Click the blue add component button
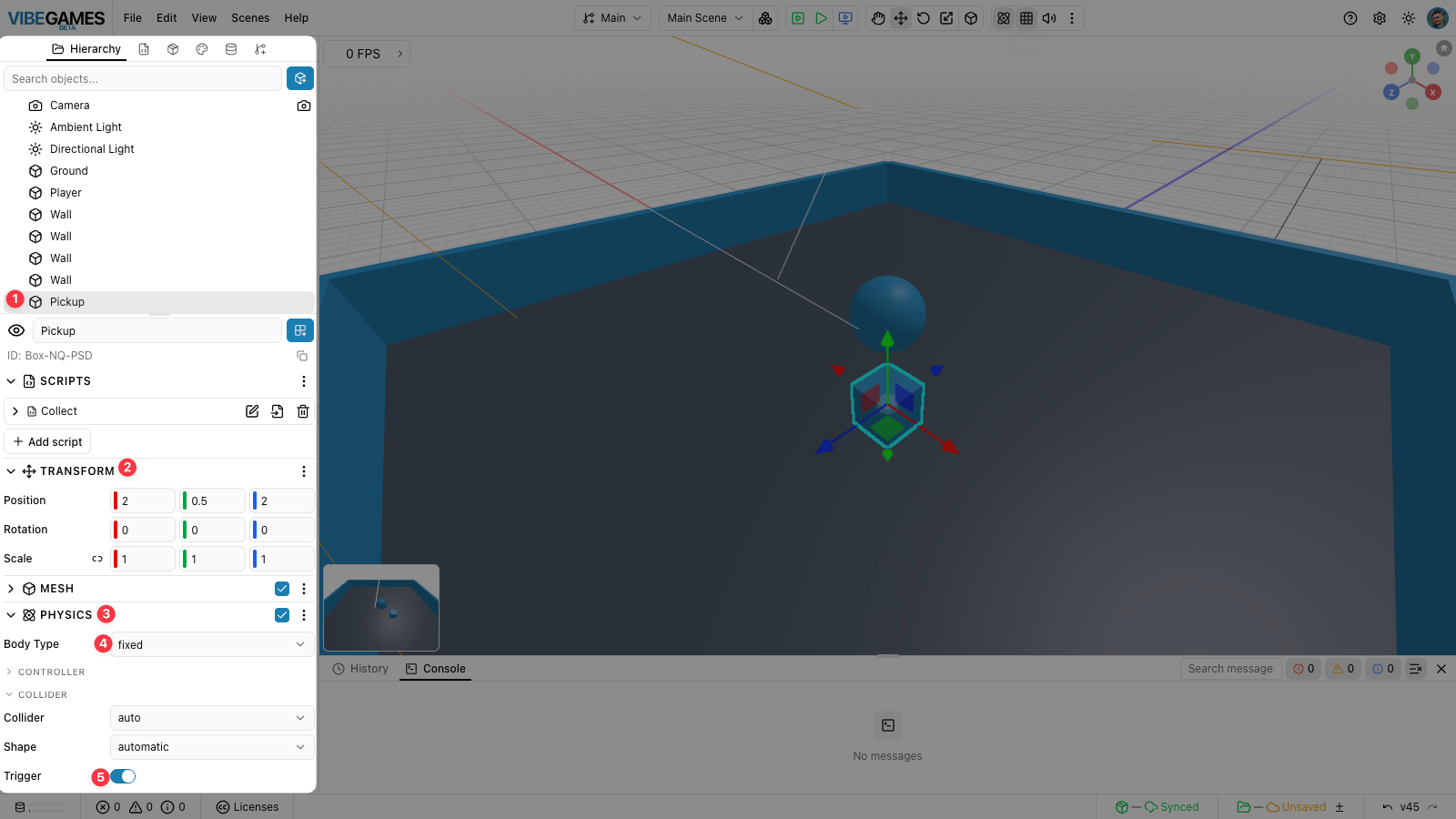The image size is (1456, 819). click(x=300, y=330)
